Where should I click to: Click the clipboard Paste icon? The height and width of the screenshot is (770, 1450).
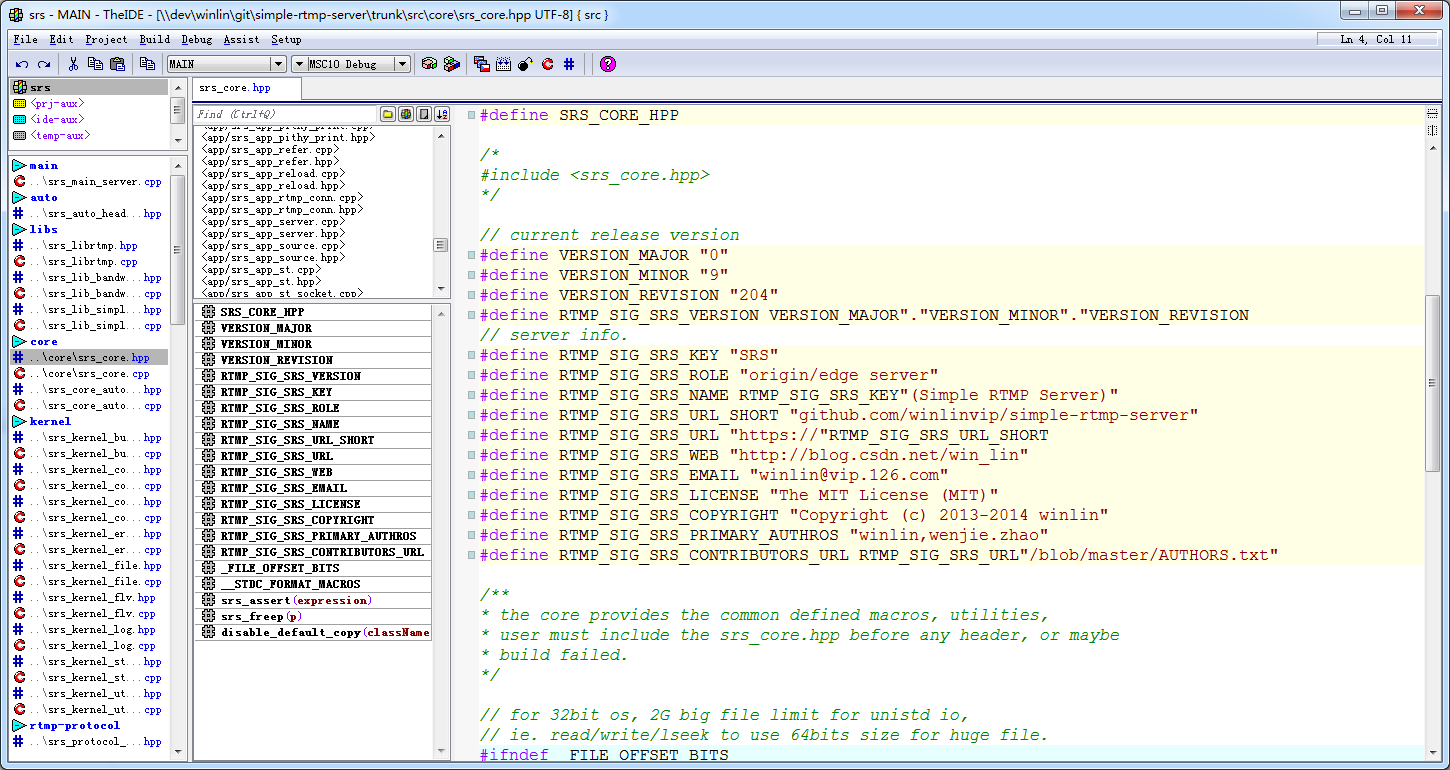pos(117,64)
